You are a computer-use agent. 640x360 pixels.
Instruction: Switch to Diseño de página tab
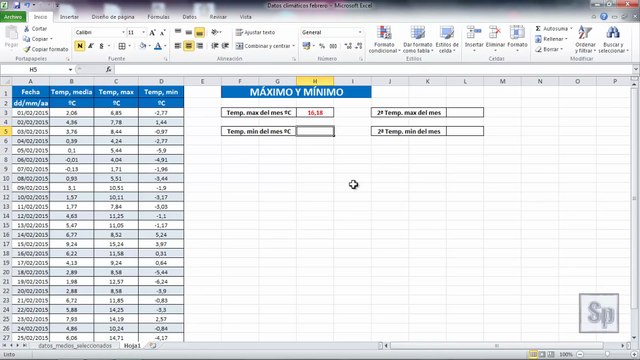(x=113, y=17)
